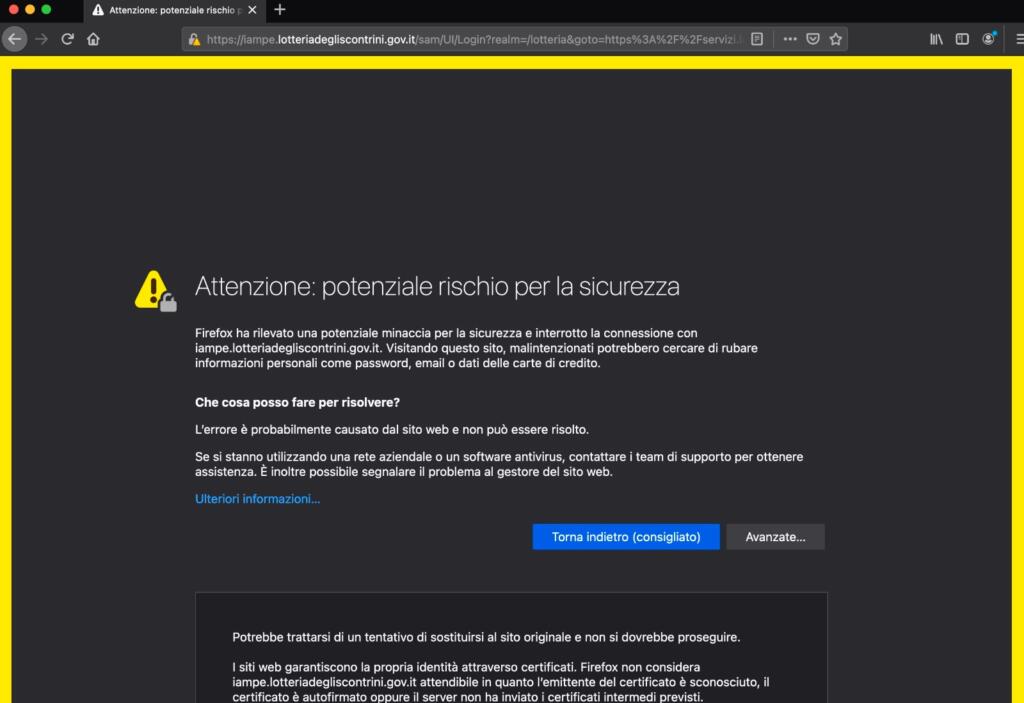Save page to Pocket

point(813,39)
